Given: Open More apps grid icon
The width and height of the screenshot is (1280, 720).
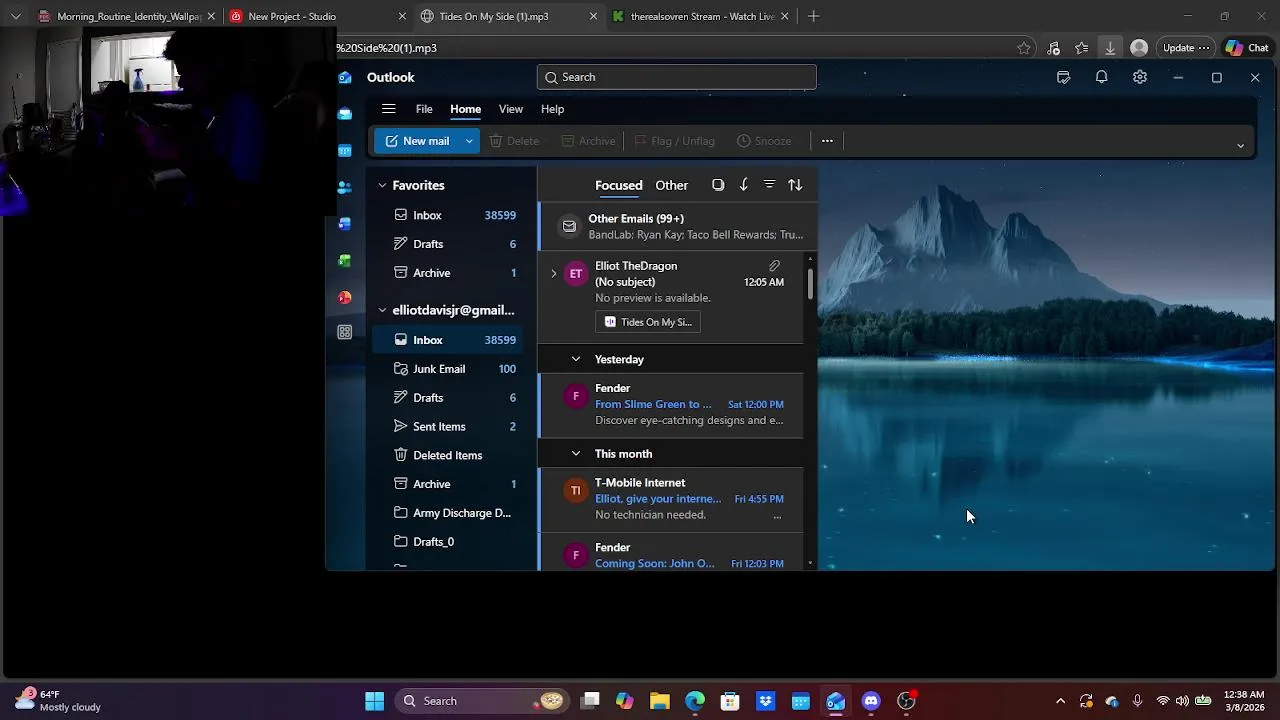Looking at the screenshot, I should 345,332.
